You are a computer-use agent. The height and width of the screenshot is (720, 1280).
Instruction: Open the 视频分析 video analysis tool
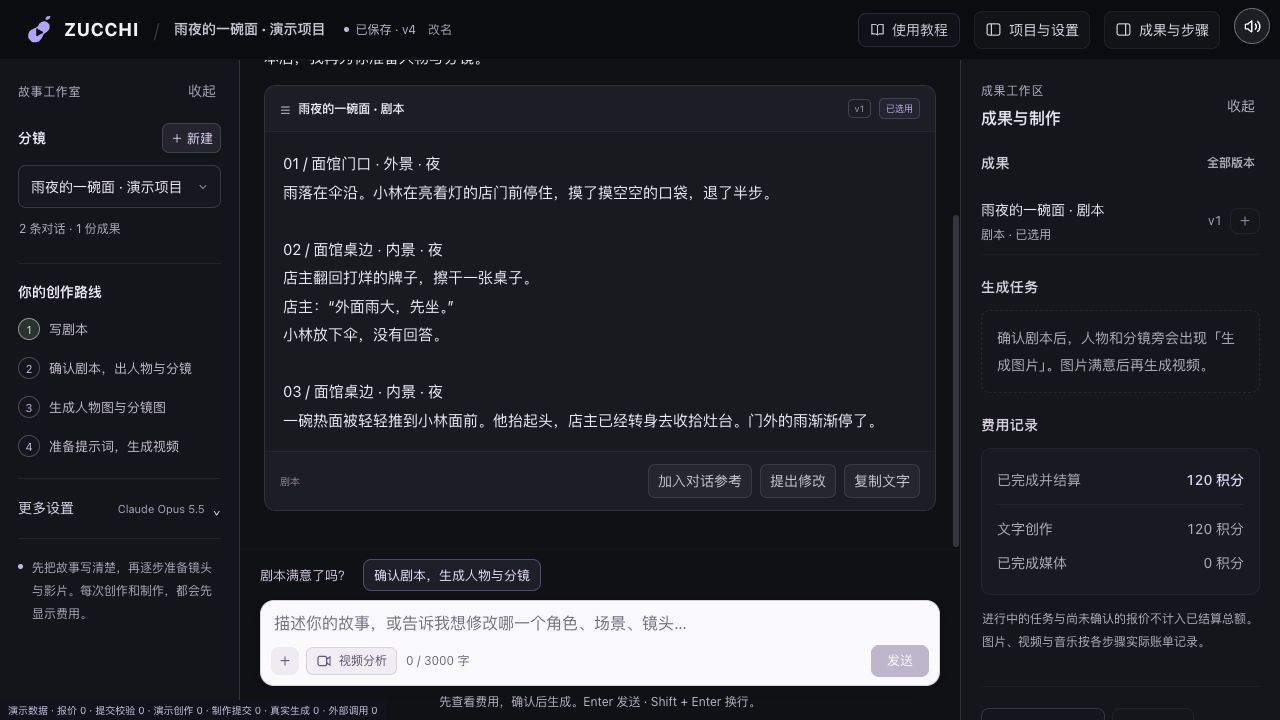pyautogui.click(x=351, y=660)
